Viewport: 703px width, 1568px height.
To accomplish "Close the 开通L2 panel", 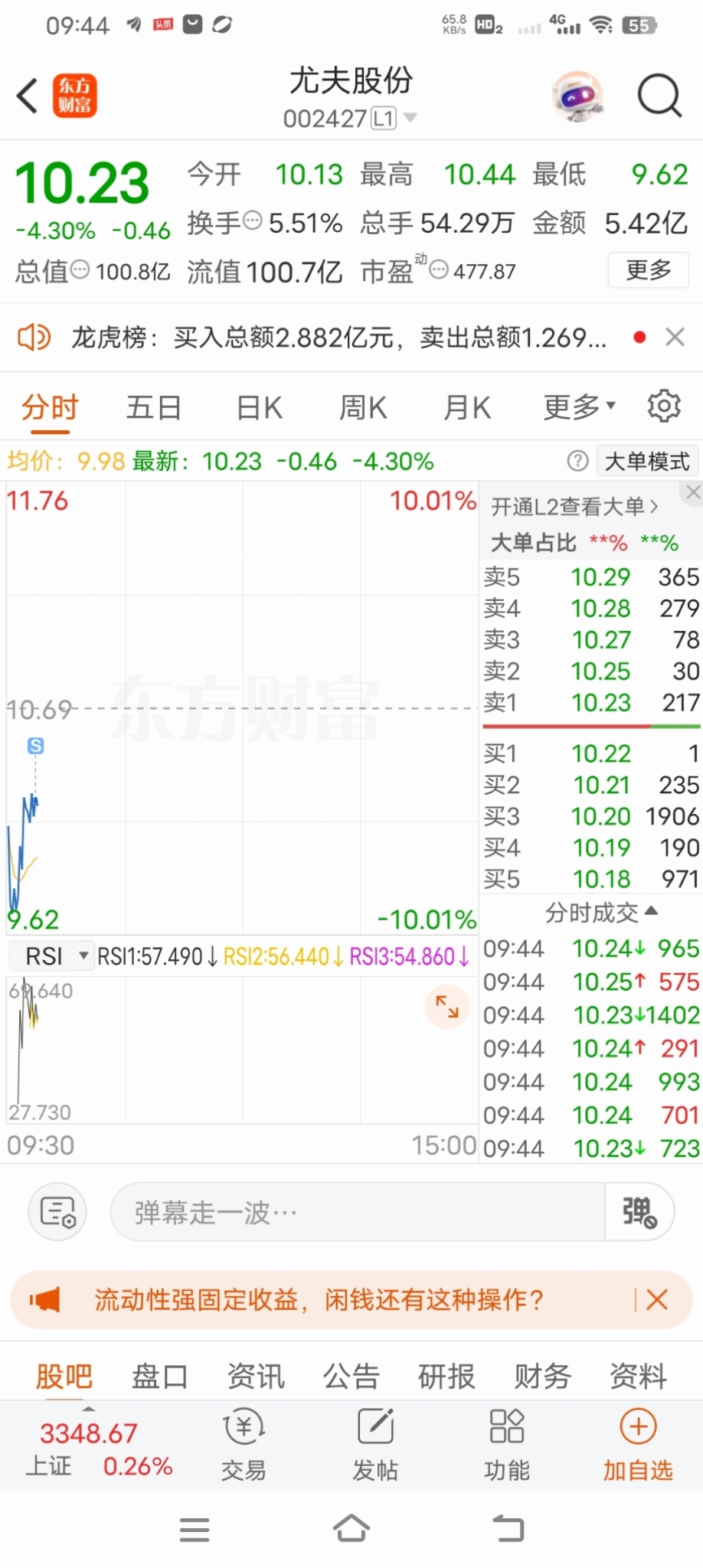I will pyautogui.click(x=693, y=492).
